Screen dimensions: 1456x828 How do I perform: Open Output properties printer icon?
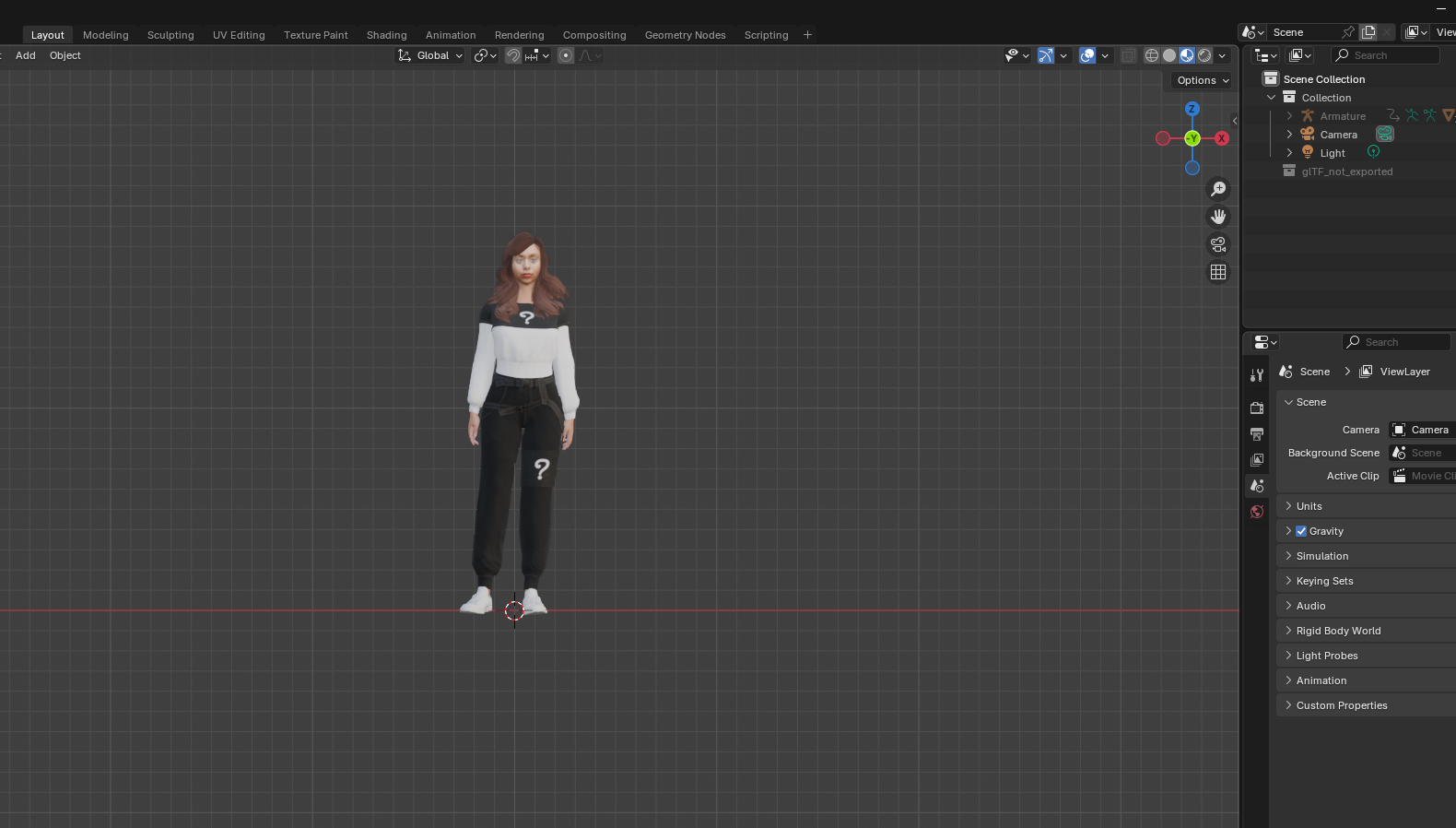(x=1257, y=434)
